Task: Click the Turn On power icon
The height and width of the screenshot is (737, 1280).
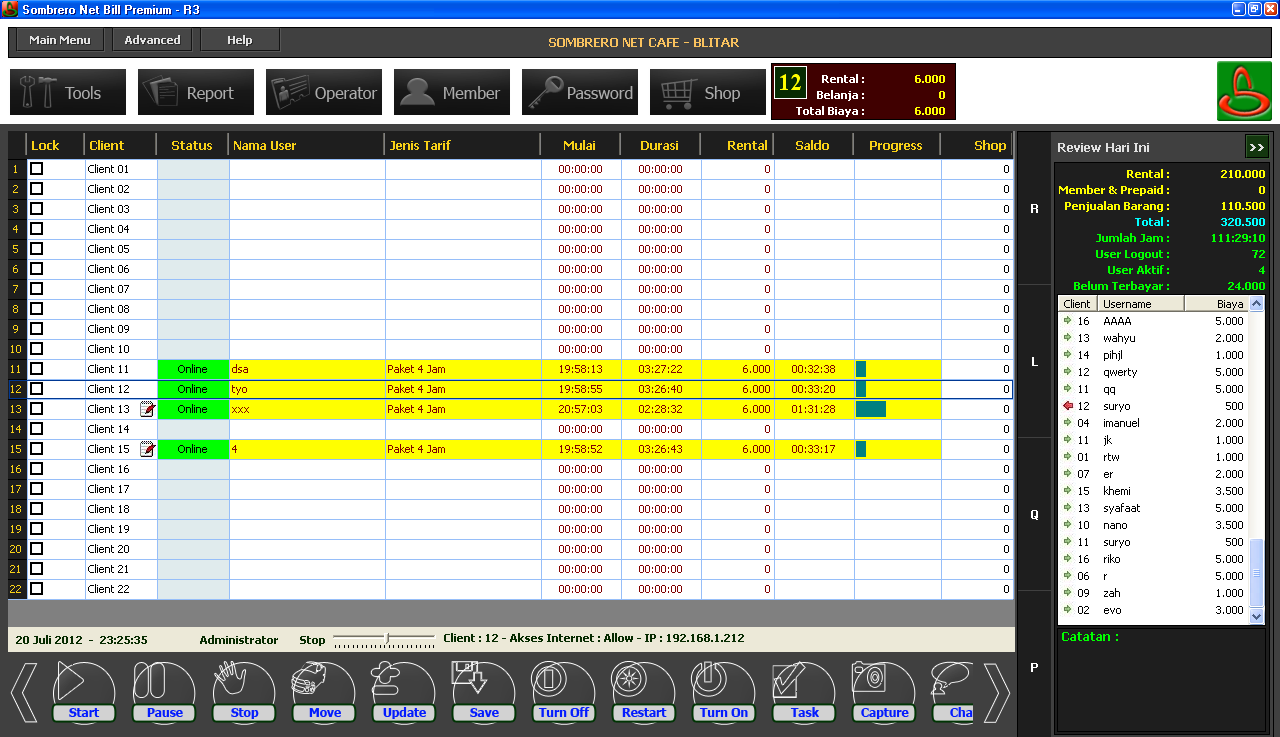Action: pyautogui.click(x=724, y=692)
